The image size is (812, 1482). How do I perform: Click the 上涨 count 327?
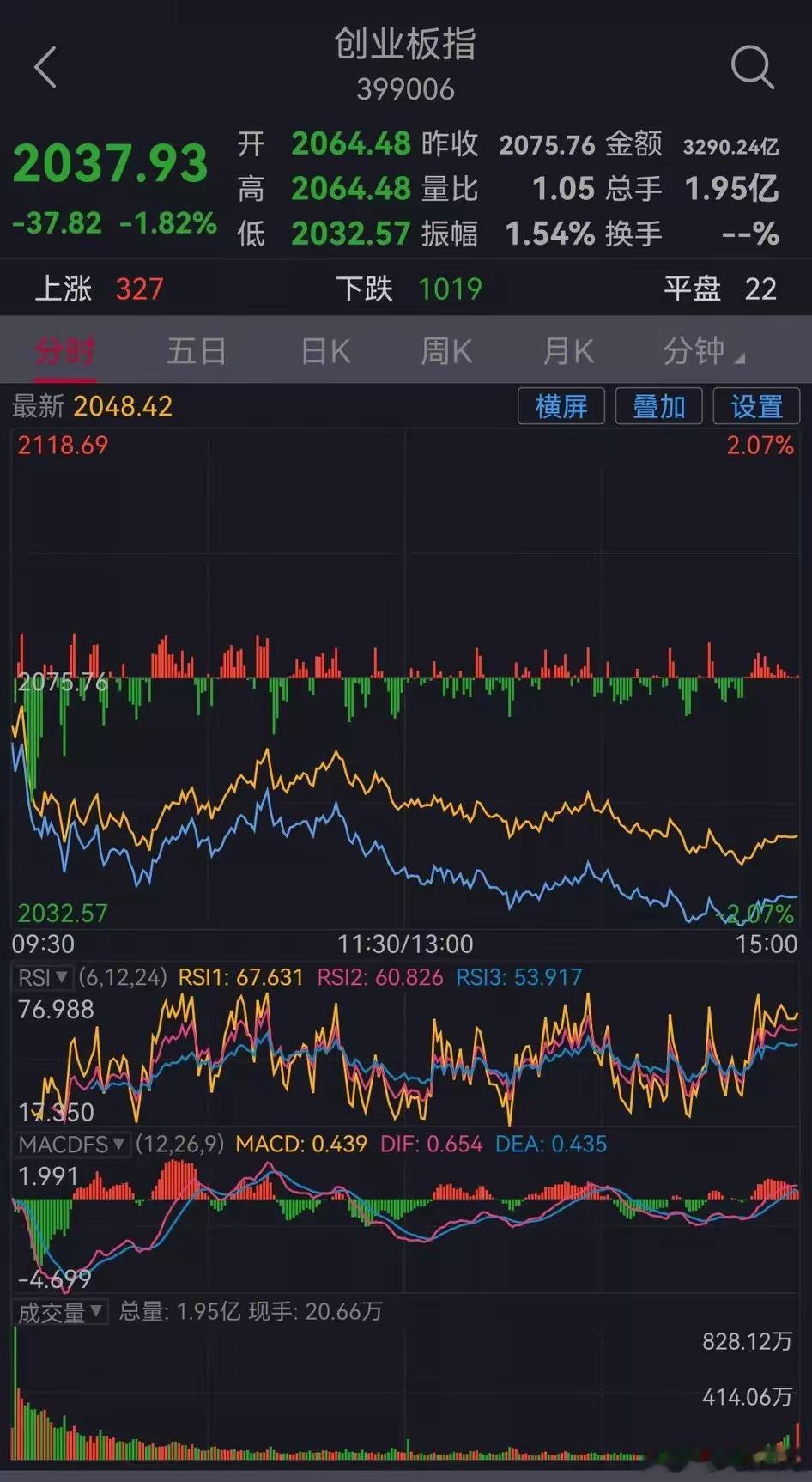click(139, 289)
